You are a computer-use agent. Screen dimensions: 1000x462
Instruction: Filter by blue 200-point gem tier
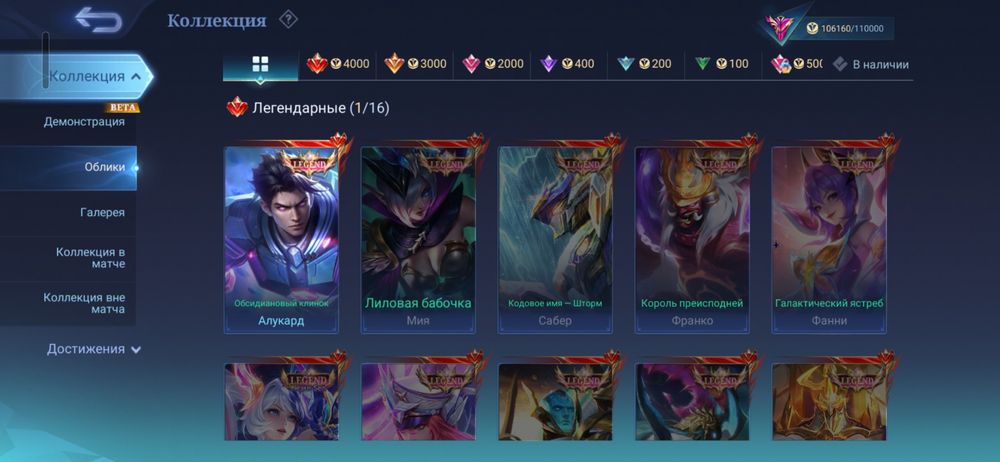(x=645, y=64)
